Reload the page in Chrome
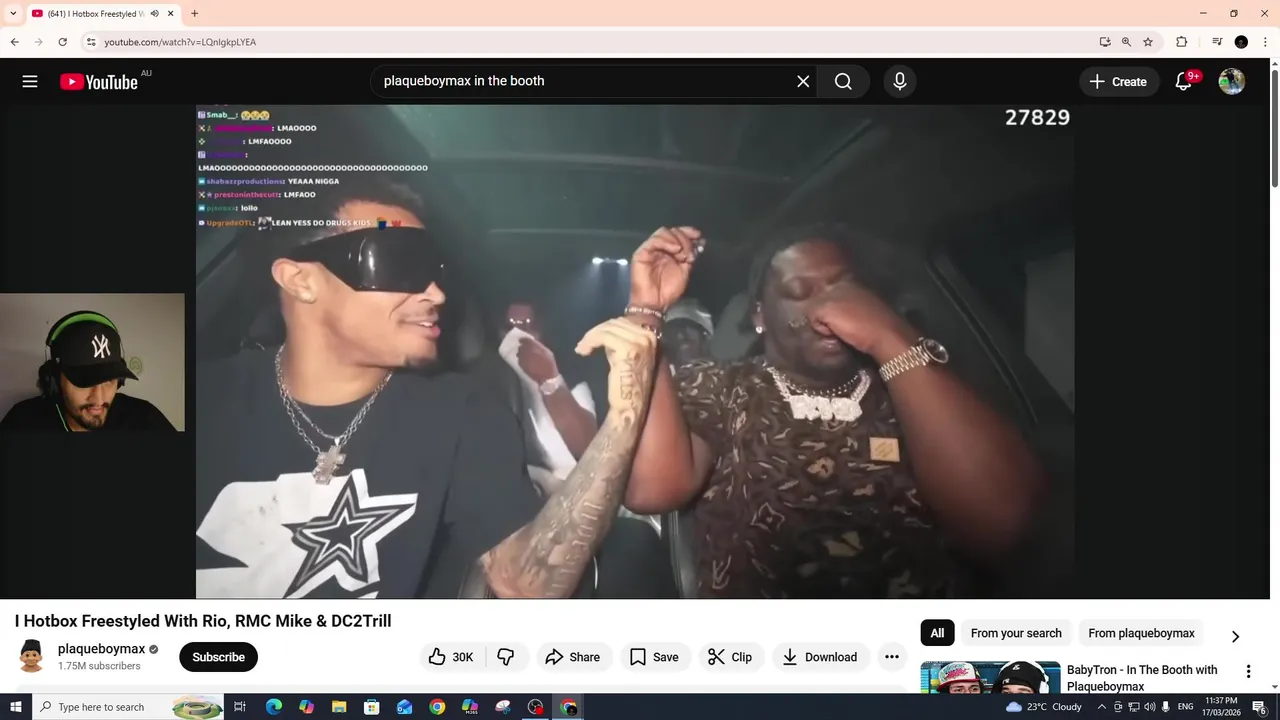This screenshot has height=720, width=1280. (x=62, y=42)
